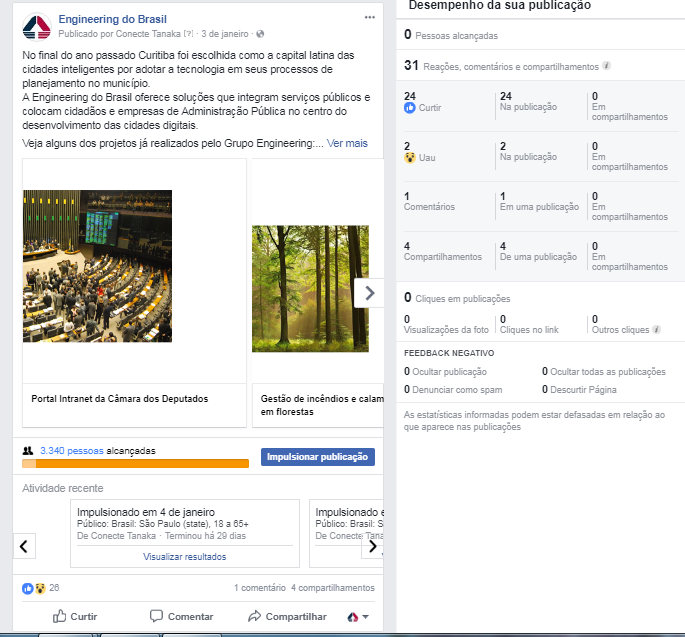Click the thumbs-up Curtir button
This screenshot has height=637, width=685.
click(x=75, y=616)
